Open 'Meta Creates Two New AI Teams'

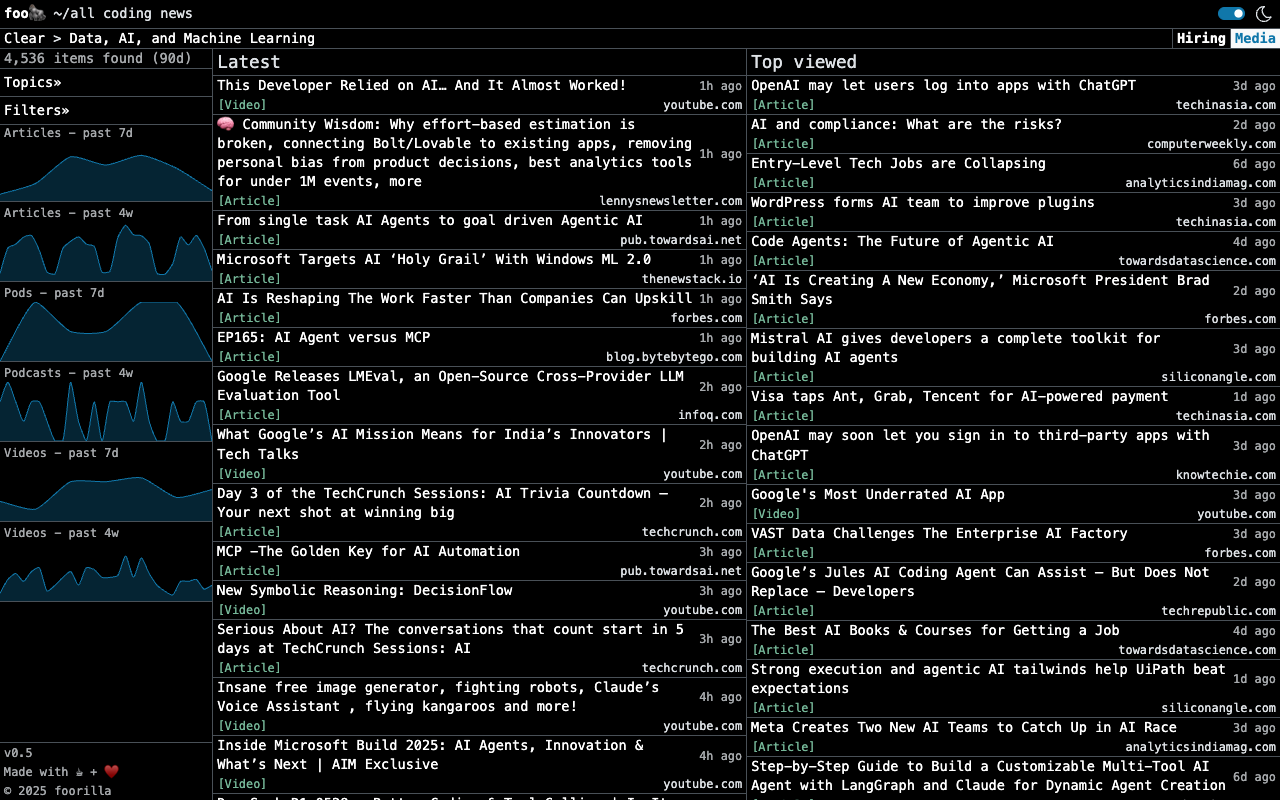click(964, 727)
